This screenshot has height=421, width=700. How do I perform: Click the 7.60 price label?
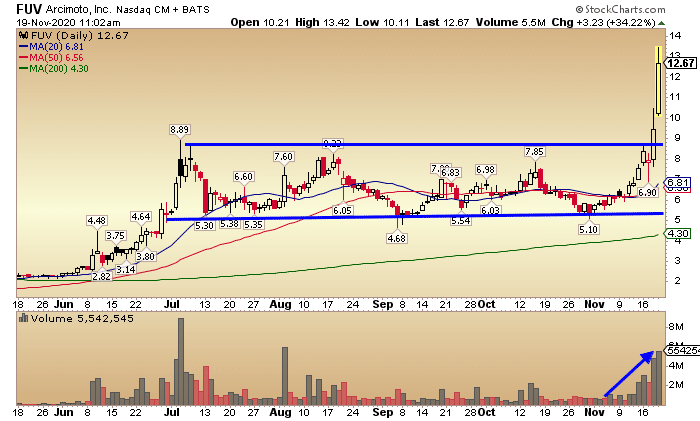coord(283,156)
